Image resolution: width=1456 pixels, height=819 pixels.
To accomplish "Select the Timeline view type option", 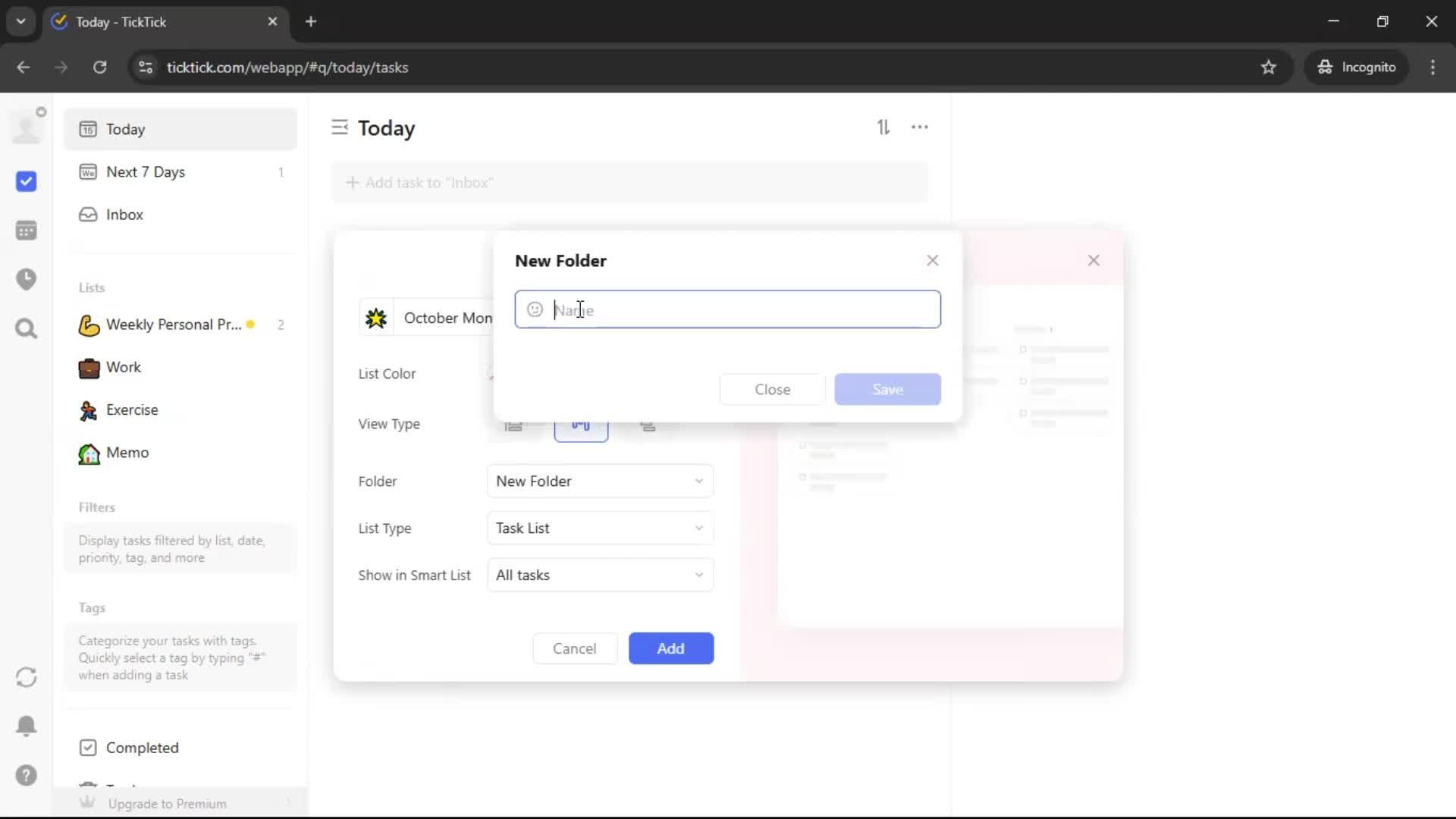I will point(648,428).
